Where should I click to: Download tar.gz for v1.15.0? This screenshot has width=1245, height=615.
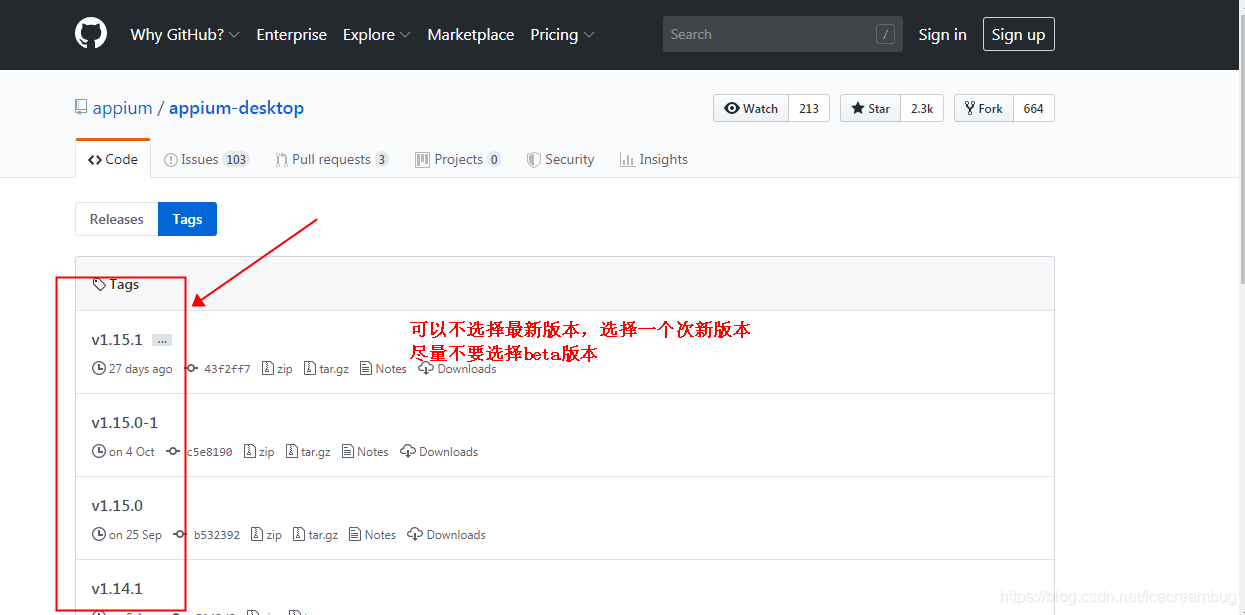pos(315,535)
